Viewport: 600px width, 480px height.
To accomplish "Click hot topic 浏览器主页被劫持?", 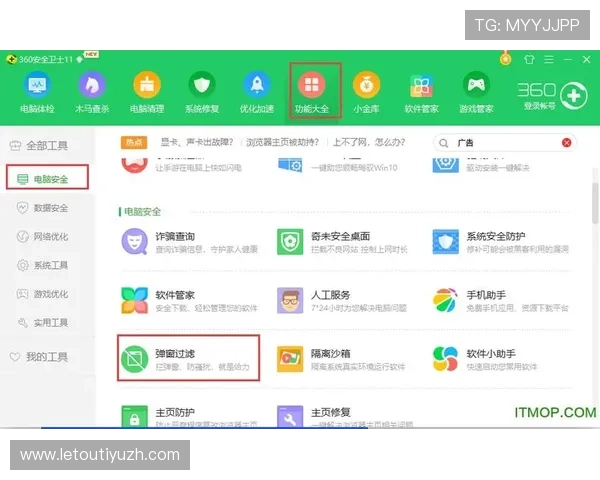I will pyautogui.click(x=282, y=142).
